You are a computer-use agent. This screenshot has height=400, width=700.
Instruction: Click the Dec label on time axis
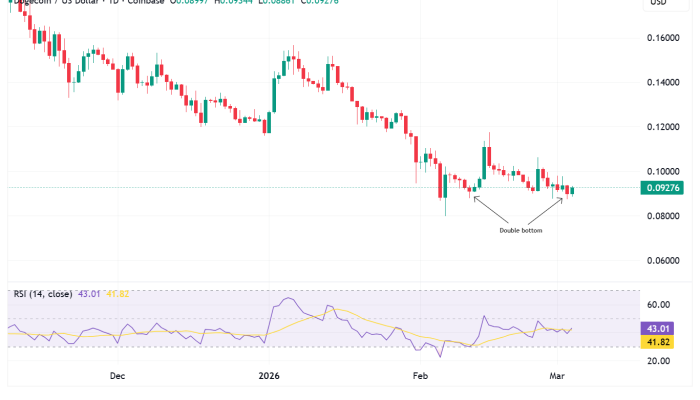[x=117, y=376]
